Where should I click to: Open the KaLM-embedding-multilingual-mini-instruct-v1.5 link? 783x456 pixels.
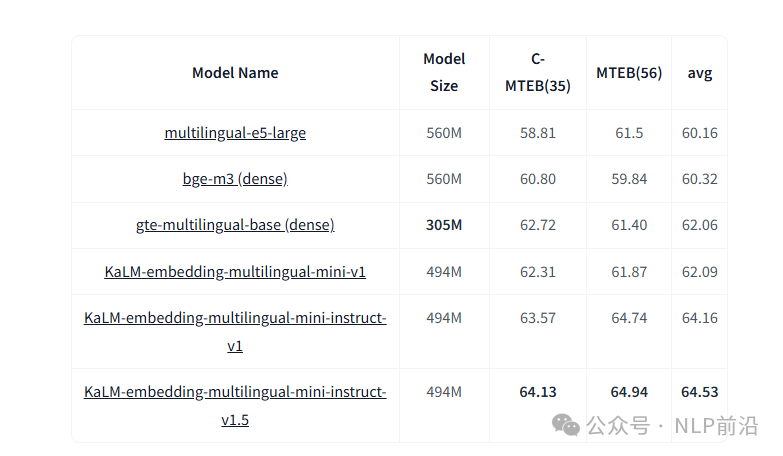[235, 406]
